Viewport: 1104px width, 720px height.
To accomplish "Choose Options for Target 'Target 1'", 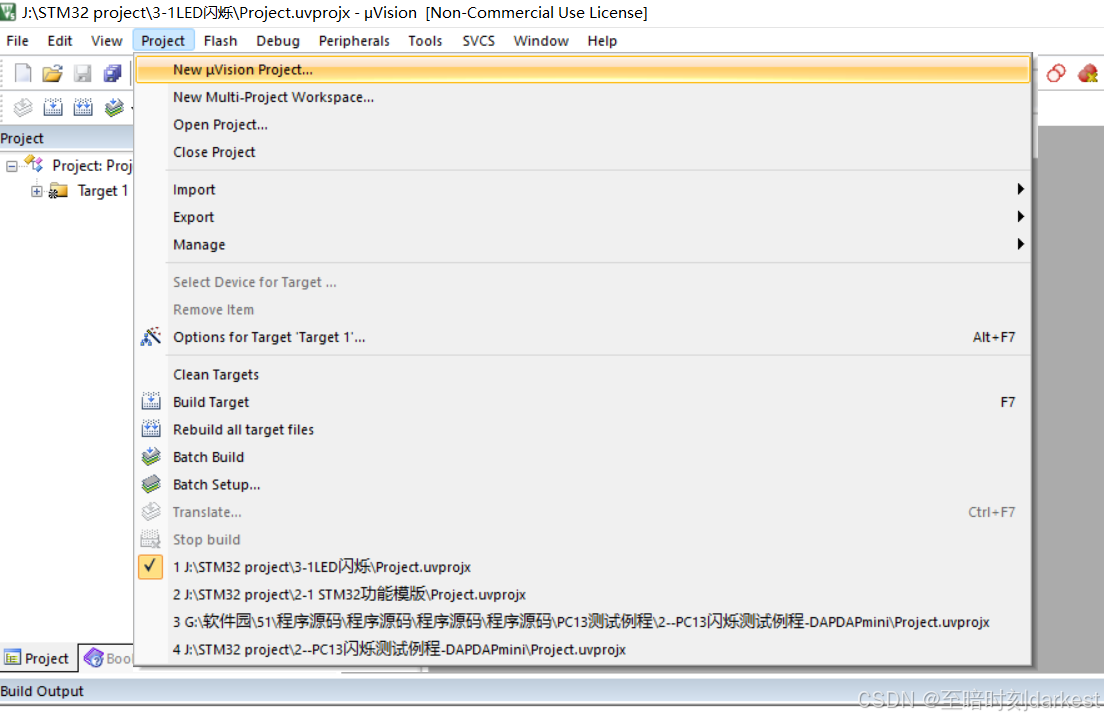I will coord(584,337).
